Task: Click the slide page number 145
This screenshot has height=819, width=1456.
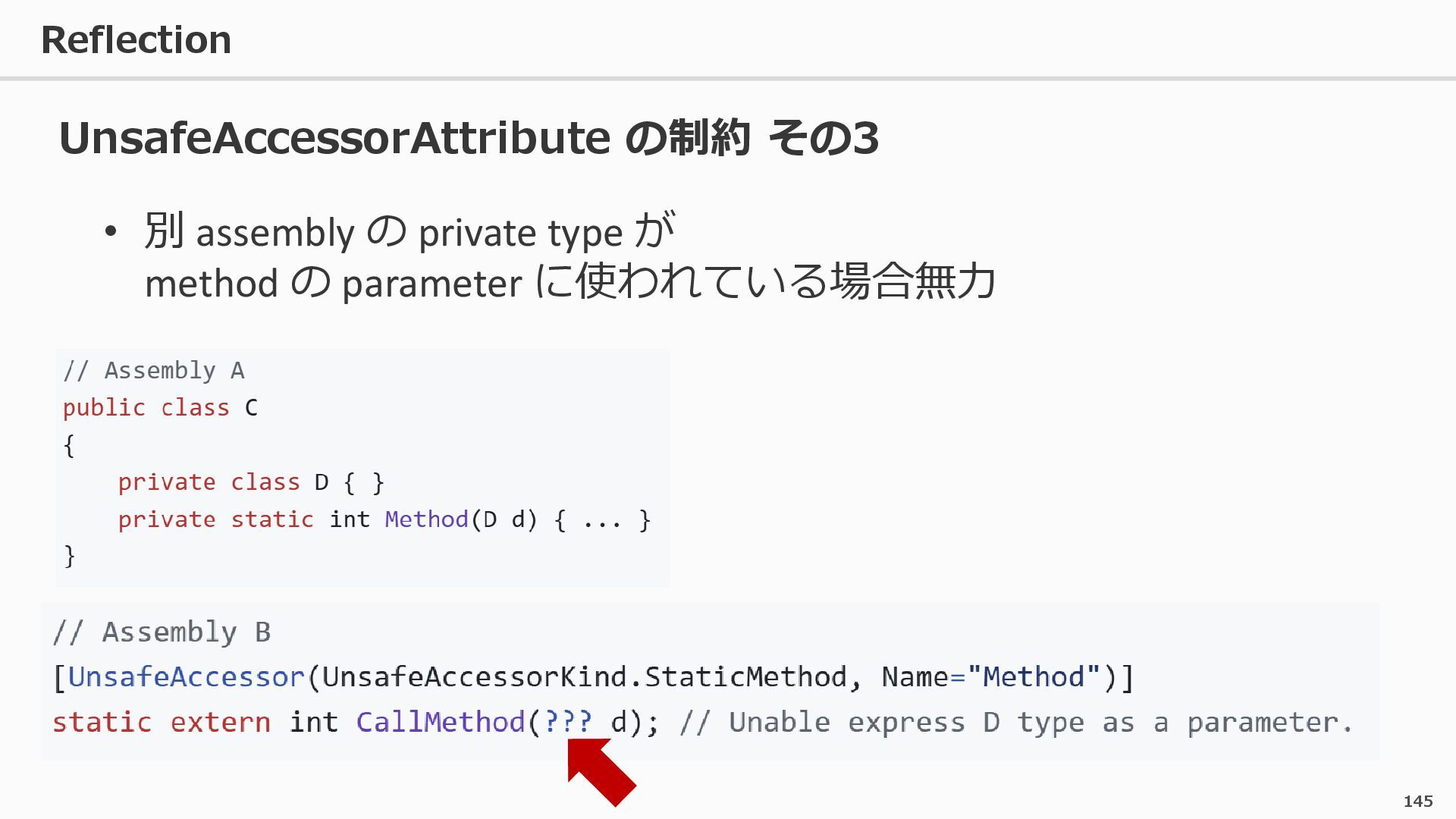Action: point(1417,801)
